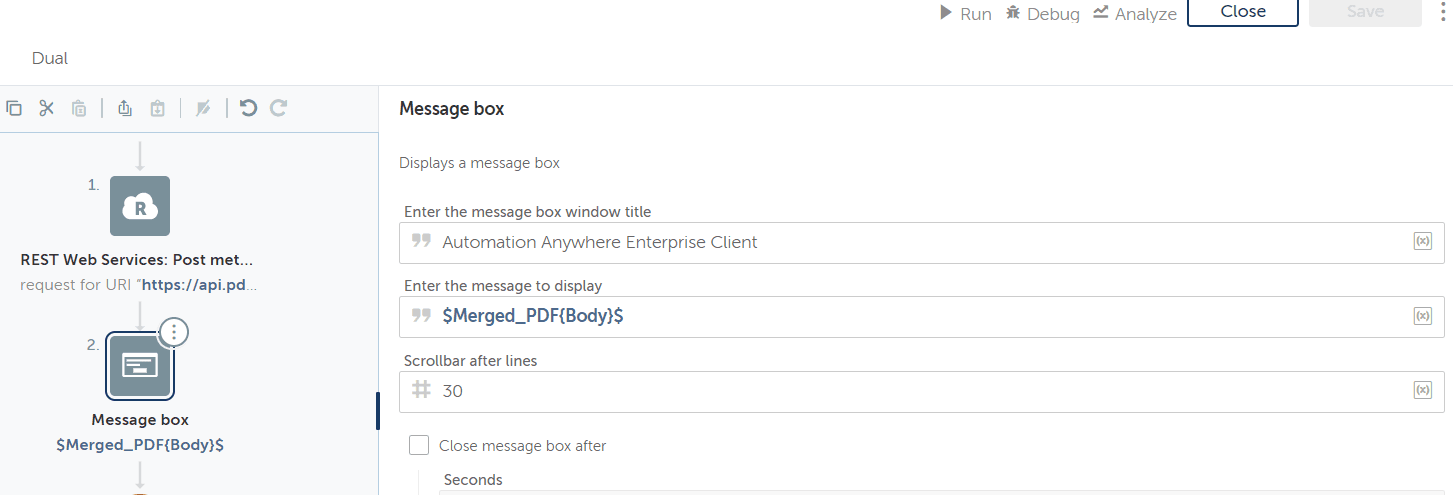Click the Paste clipboard icon

tap(79, 108)
